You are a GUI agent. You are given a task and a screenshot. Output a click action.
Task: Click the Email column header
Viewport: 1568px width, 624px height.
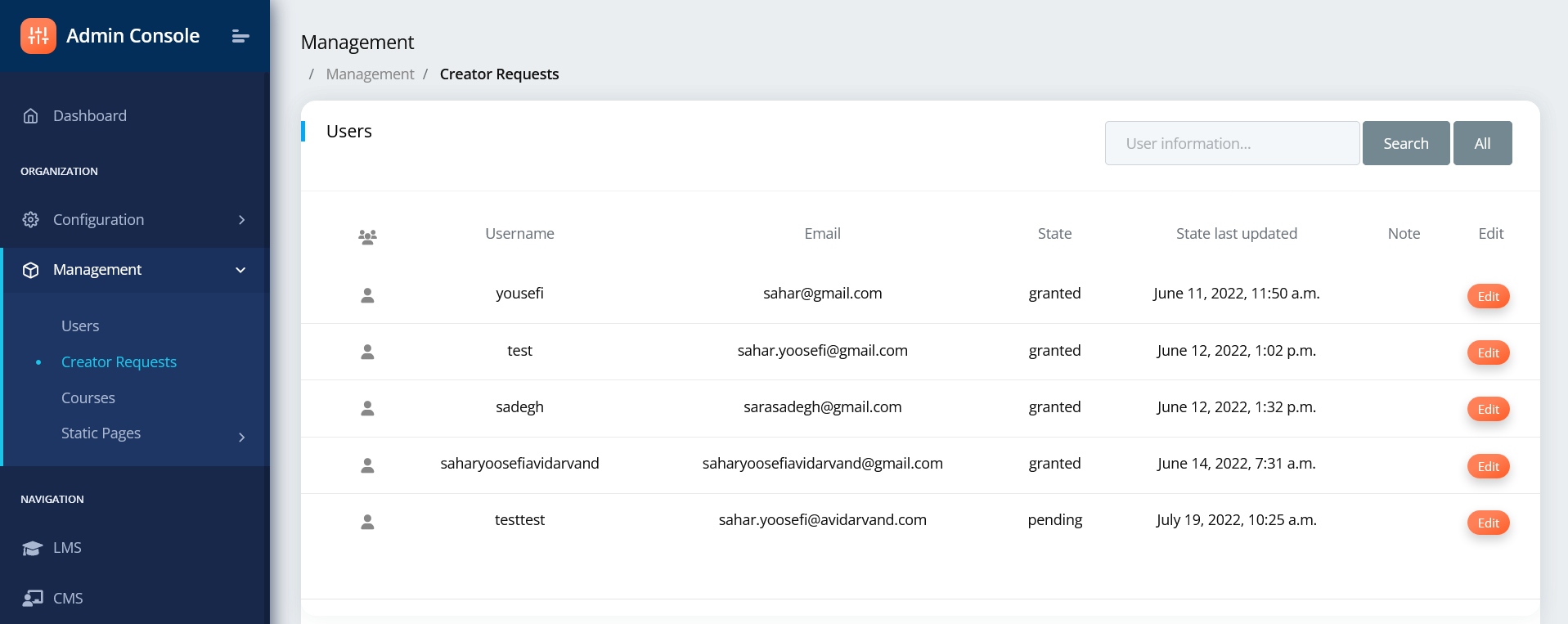point(822,234)
